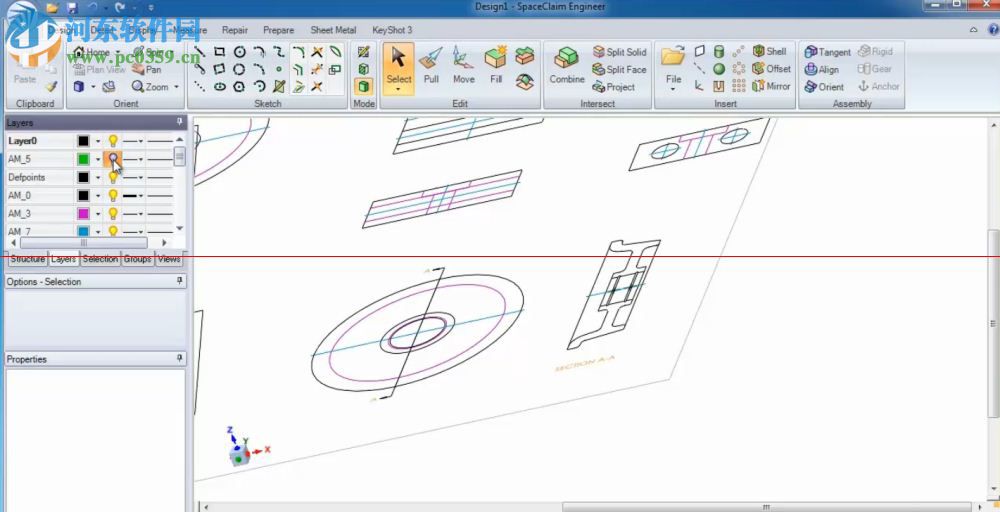Select the Rectangle sketch tool

coord(219,52)
